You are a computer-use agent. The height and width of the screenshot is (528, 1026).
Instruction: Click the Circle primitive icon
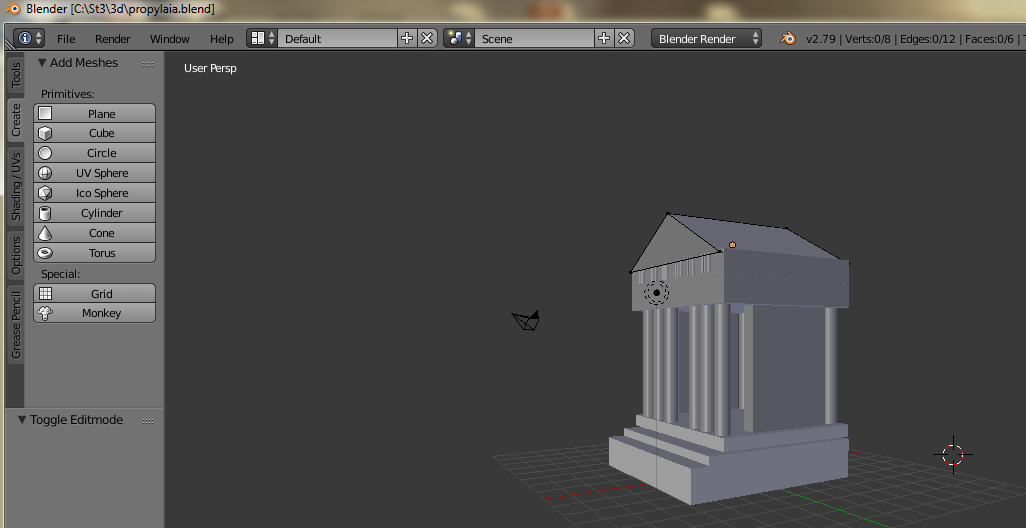coord(45,153)
